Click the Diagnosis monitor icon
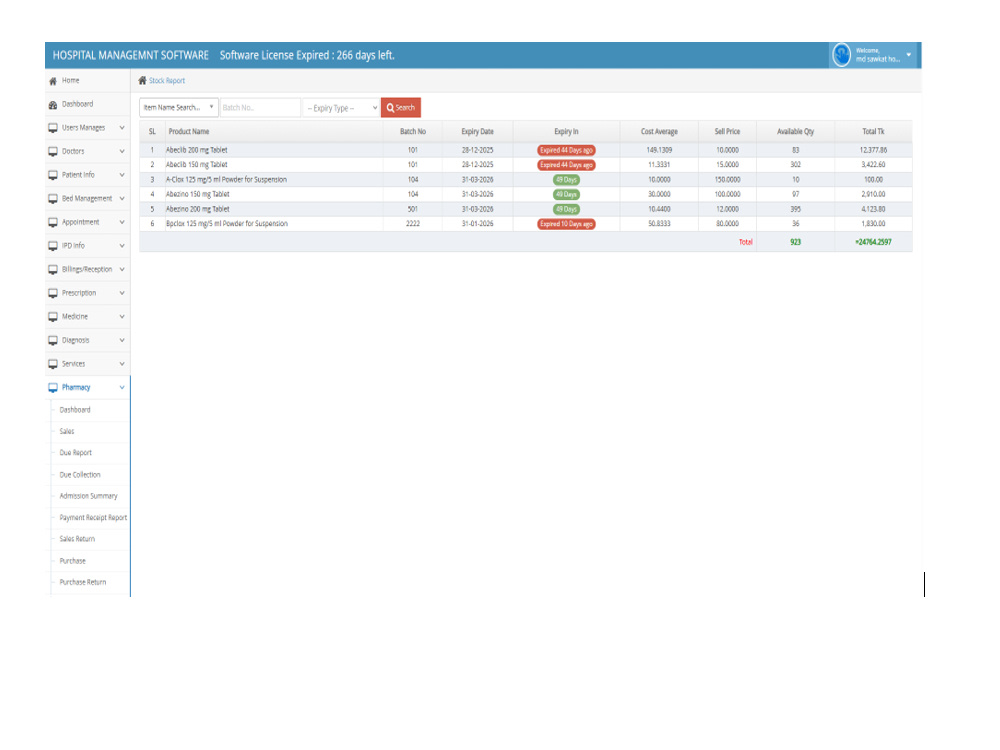 (x=53, y=341)
